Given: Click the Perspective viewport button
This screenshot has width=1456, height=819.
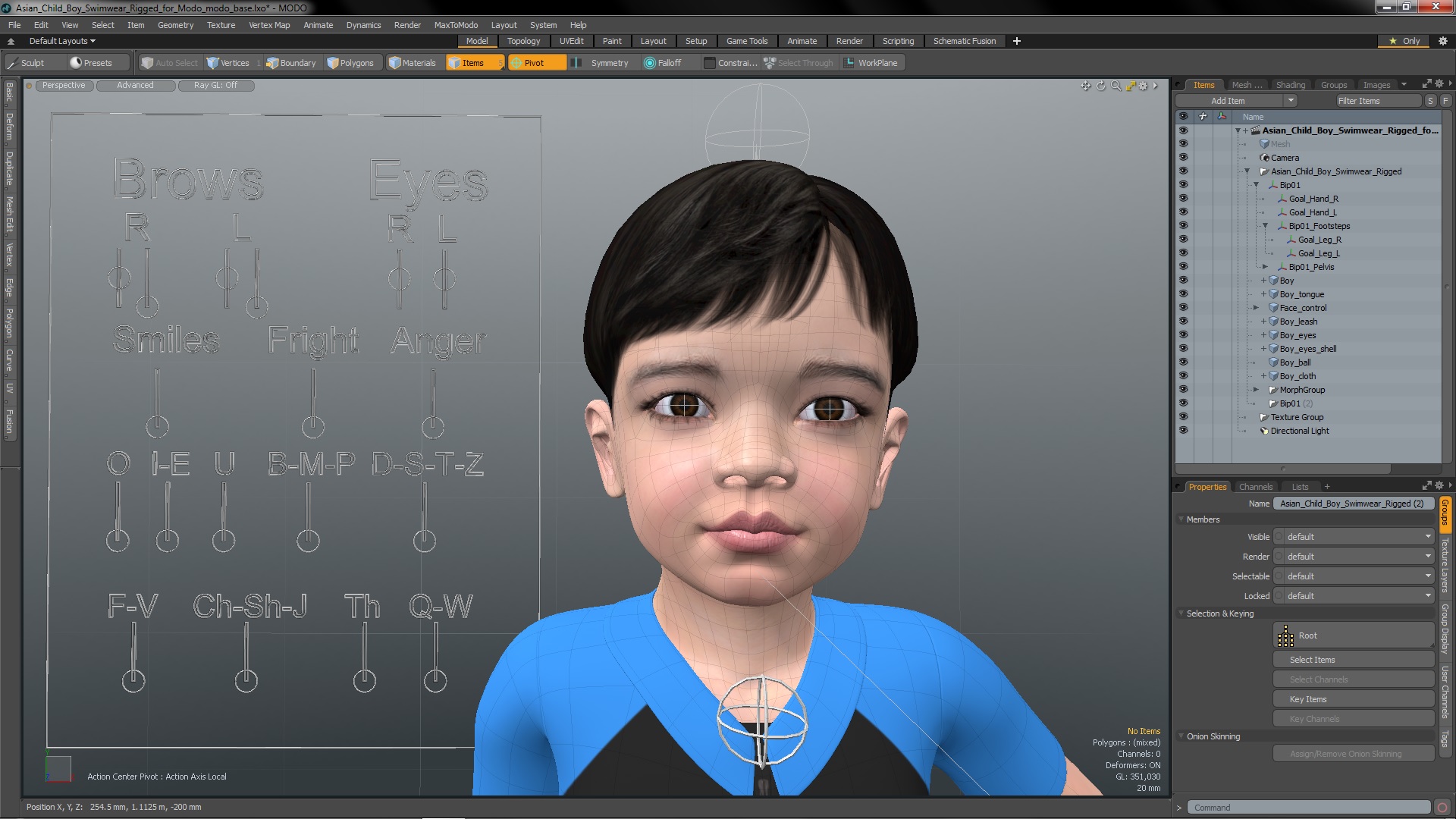Looking at the screenshot, I should pos(64,86).
